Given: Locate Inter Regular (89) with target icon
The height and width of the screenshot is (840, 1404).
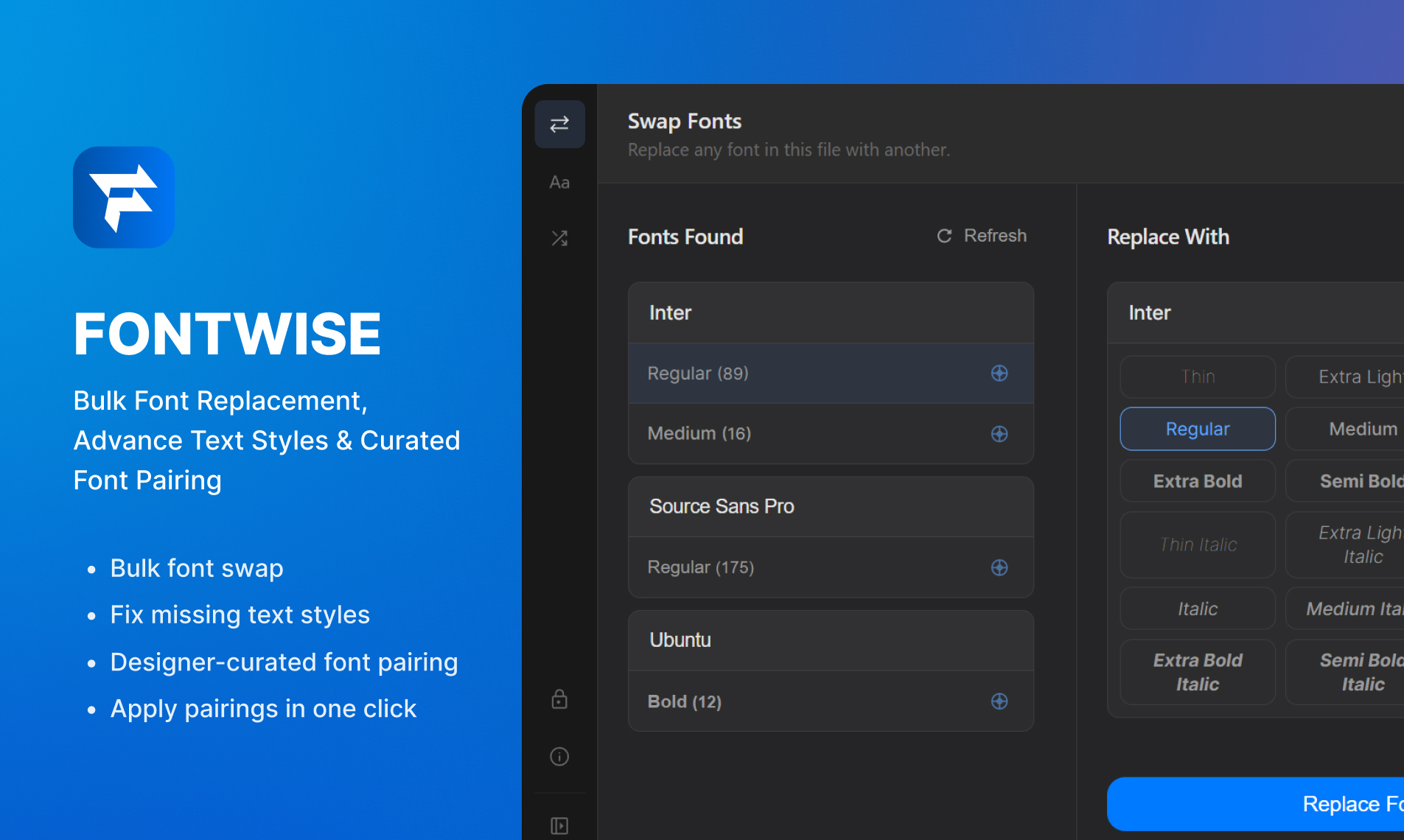Looking at the screenshot, I should [x=999, y=374].
